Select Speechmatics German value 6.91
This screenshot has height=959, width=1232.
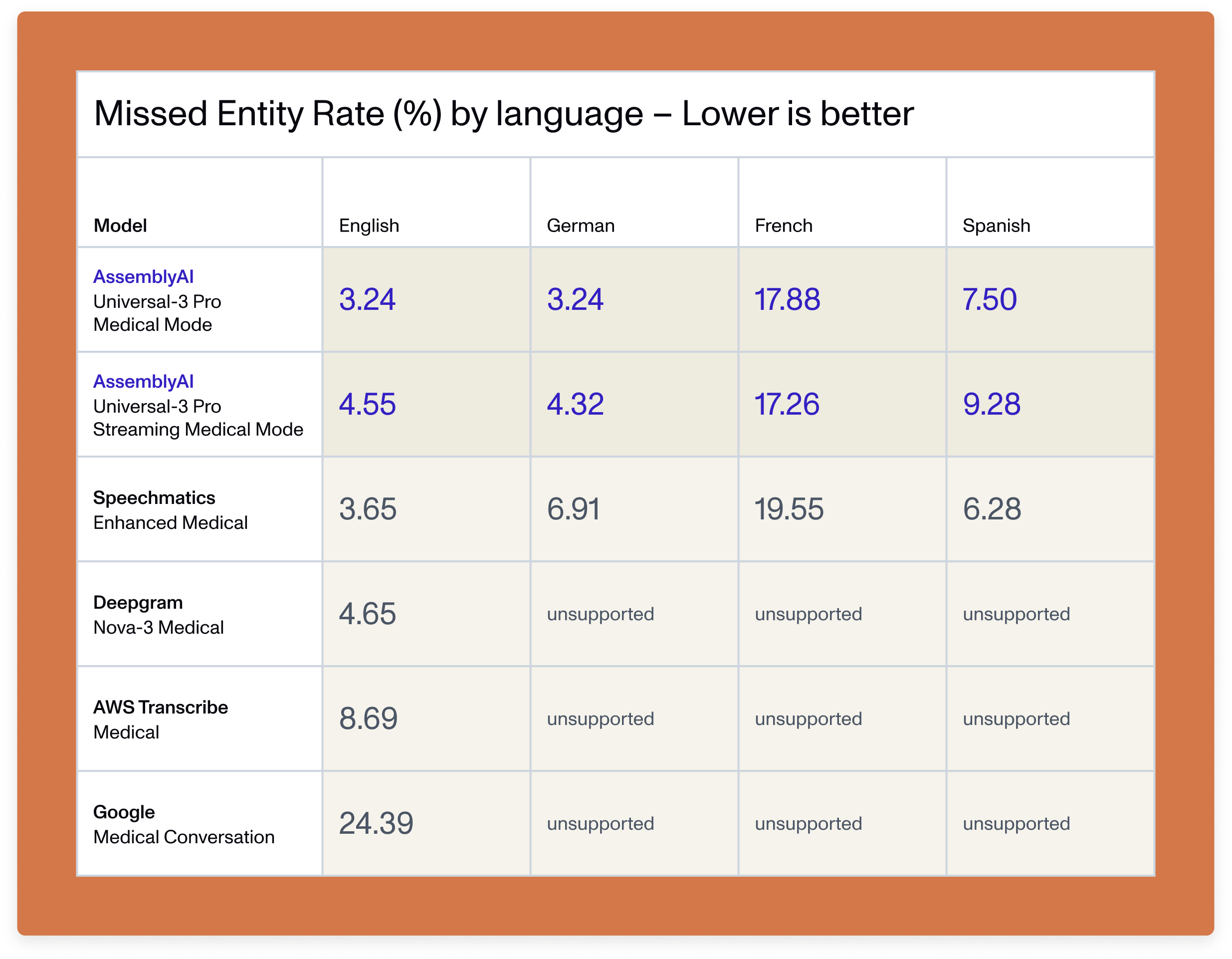click(574, 509)
